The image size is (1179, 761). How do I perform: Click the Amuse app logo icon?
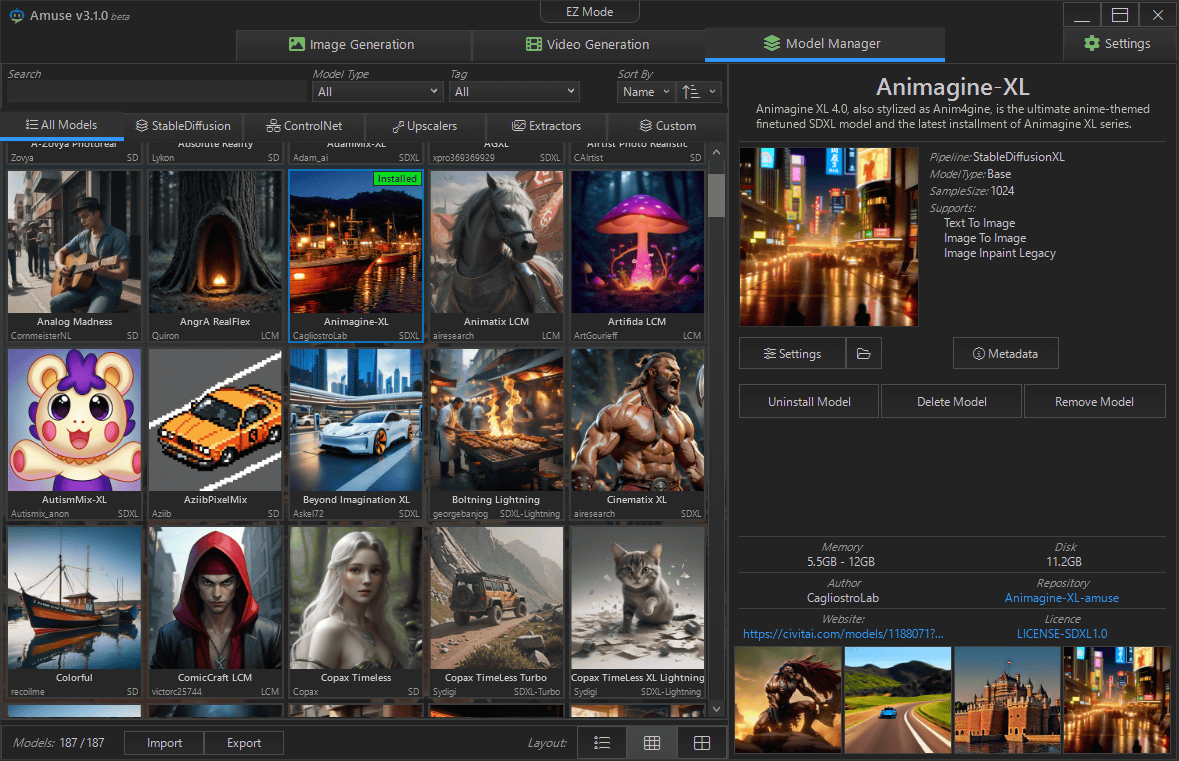click(x=17, y=15)
